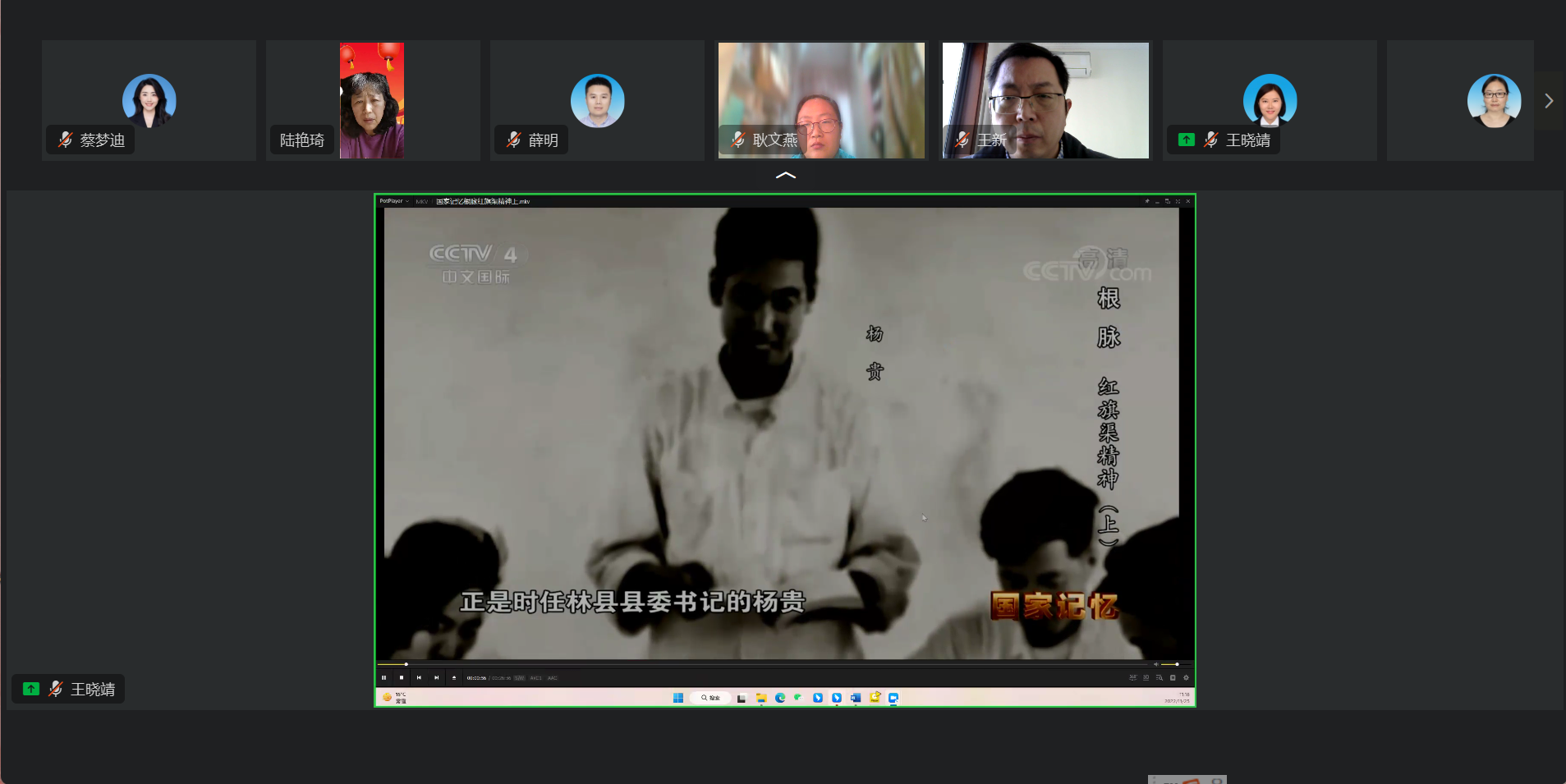Open the meeting app icon in shared taskbar
This screenshot has height=784, width=1566.
893,698
